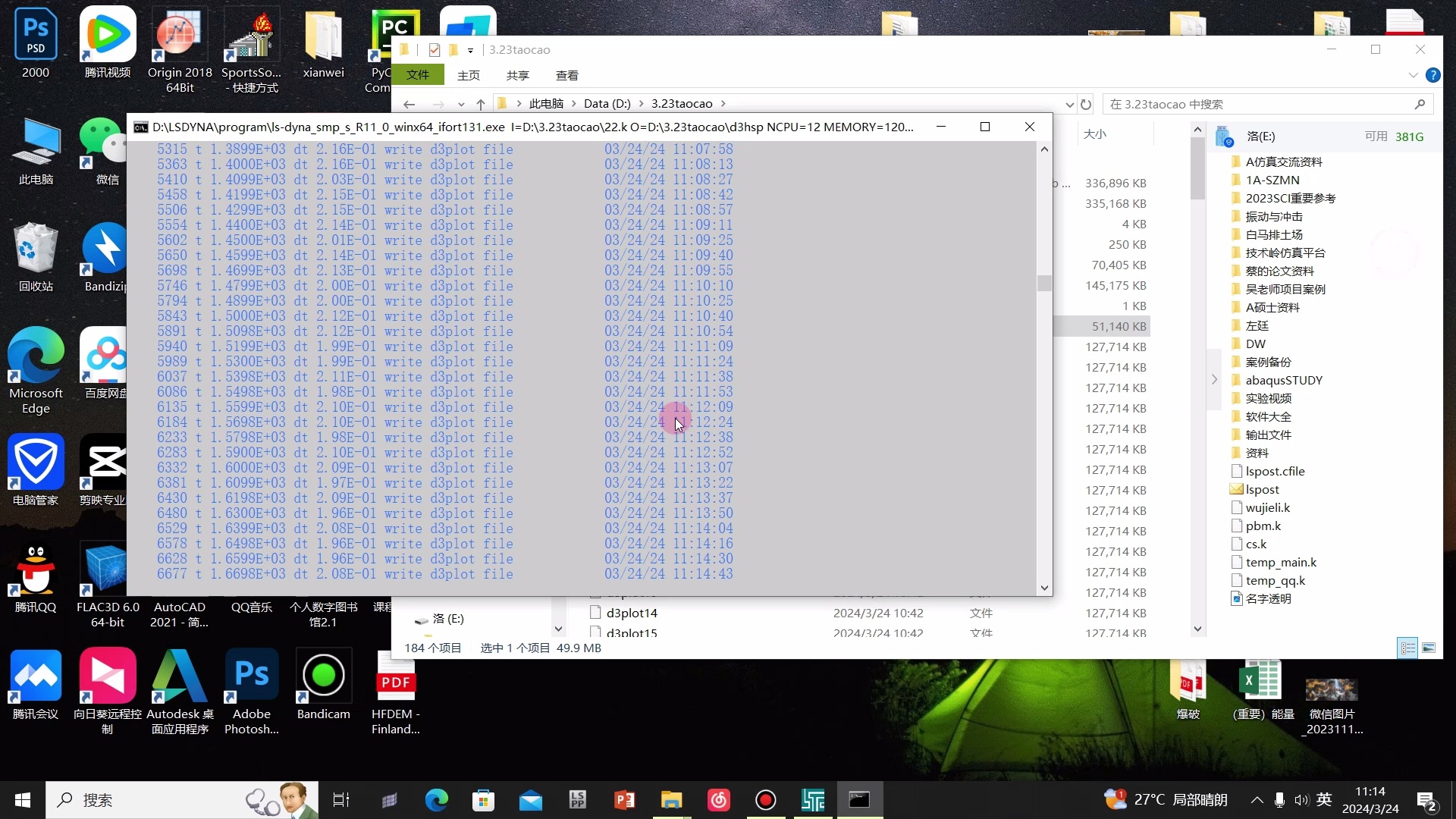Toggle the microphone icon in system tray

pos(1279,800)
